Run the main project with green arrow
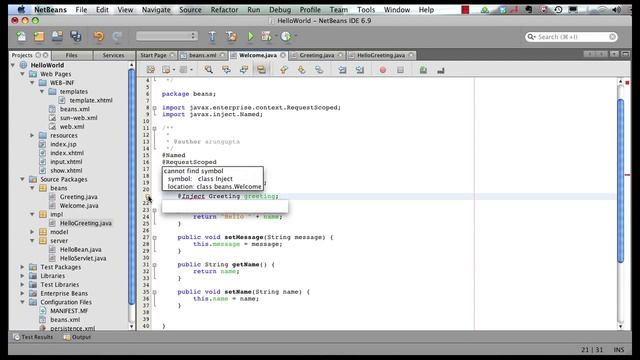The image size is (640, 360). 251,37
